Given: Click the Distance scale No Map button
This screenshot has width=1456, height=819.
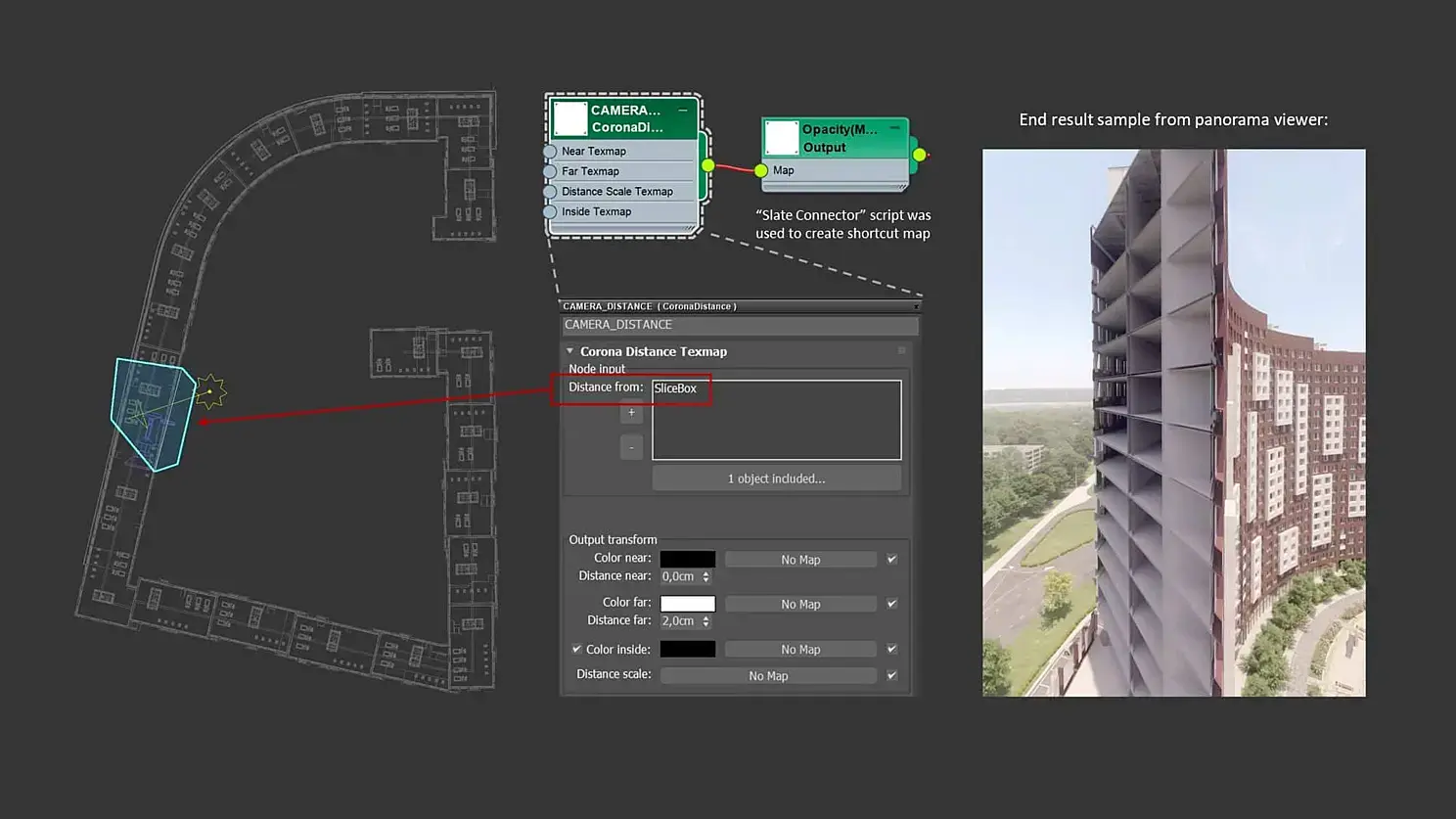Looking at the screenshot, I should pyautogui.click(x=768, y=675).
